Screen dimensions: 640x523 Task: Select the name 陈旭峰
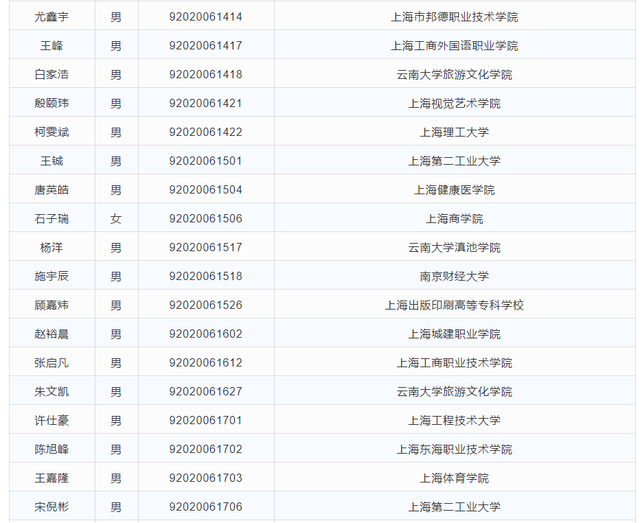(x=51, y=449)
